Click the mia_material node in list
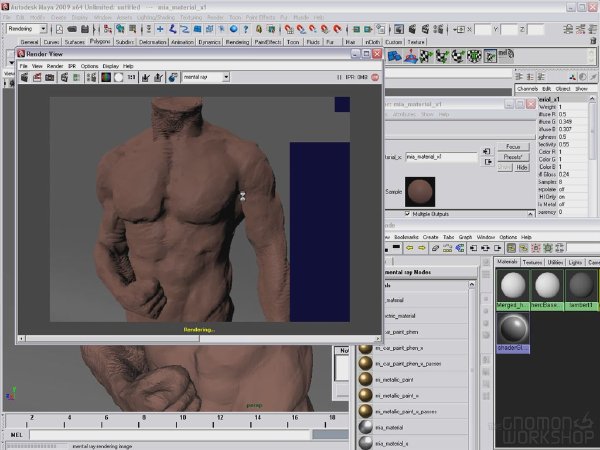The image size is (600, 450). (413, 428)
